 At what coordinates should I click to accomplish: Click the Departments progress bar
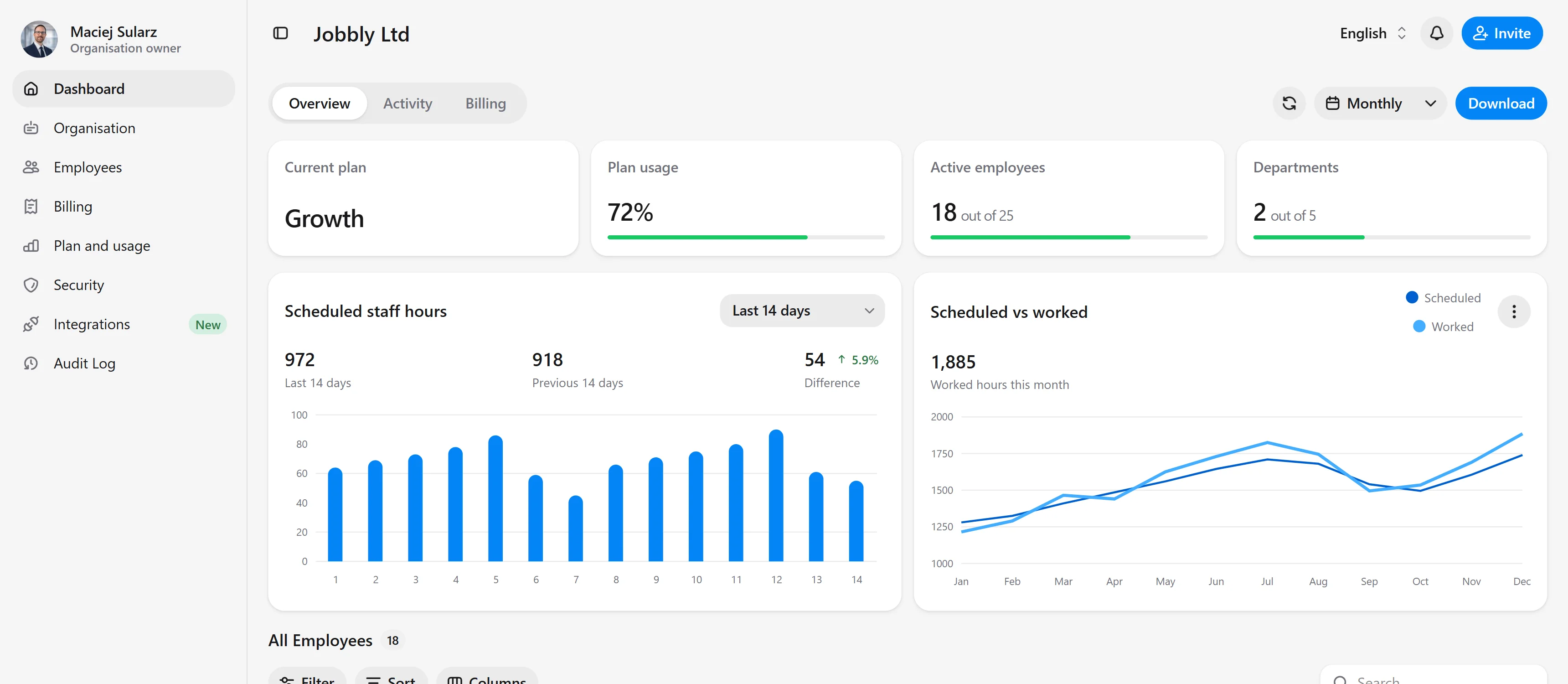[x=1392, y=237]
